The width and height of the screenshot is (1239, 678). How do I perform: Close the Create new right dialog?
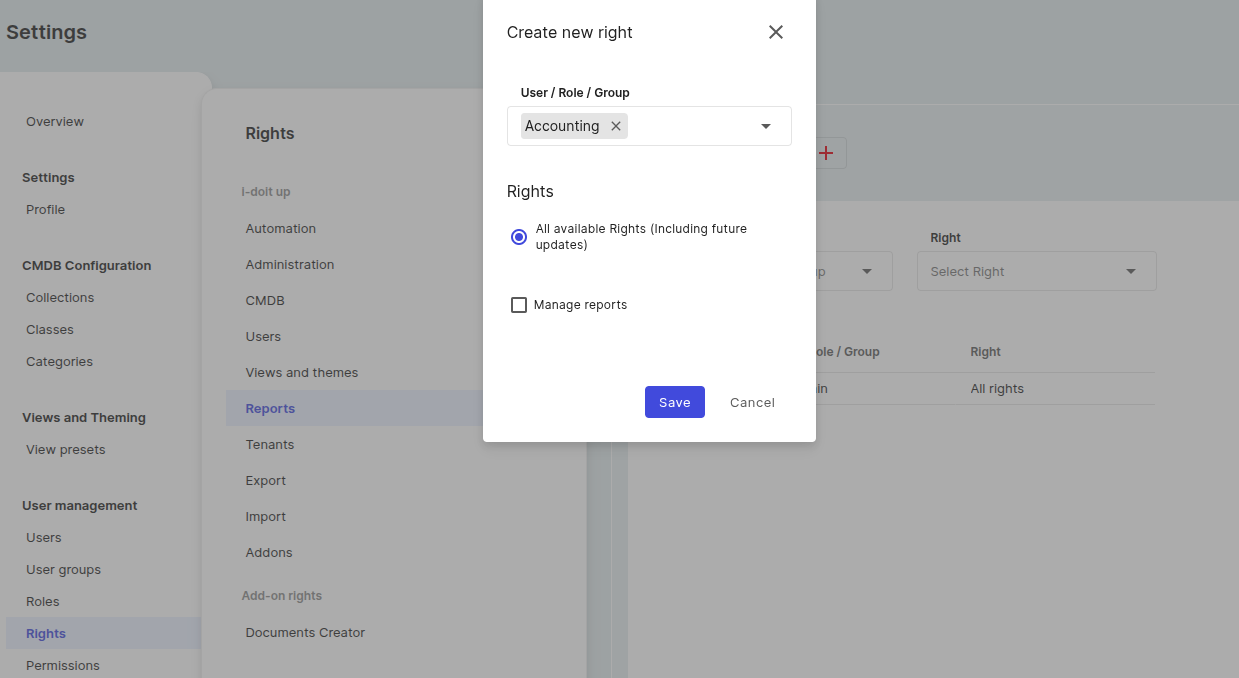click(x=775, y=32)
